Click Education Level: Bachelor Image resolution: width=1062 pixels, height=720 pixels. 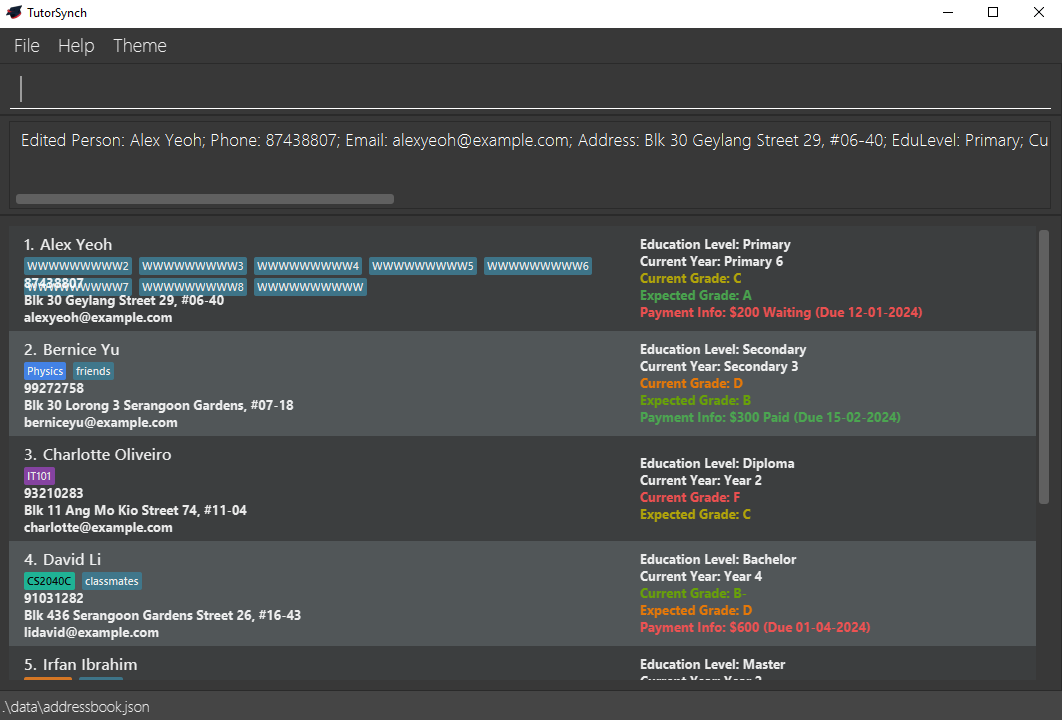tap(718, 559)
